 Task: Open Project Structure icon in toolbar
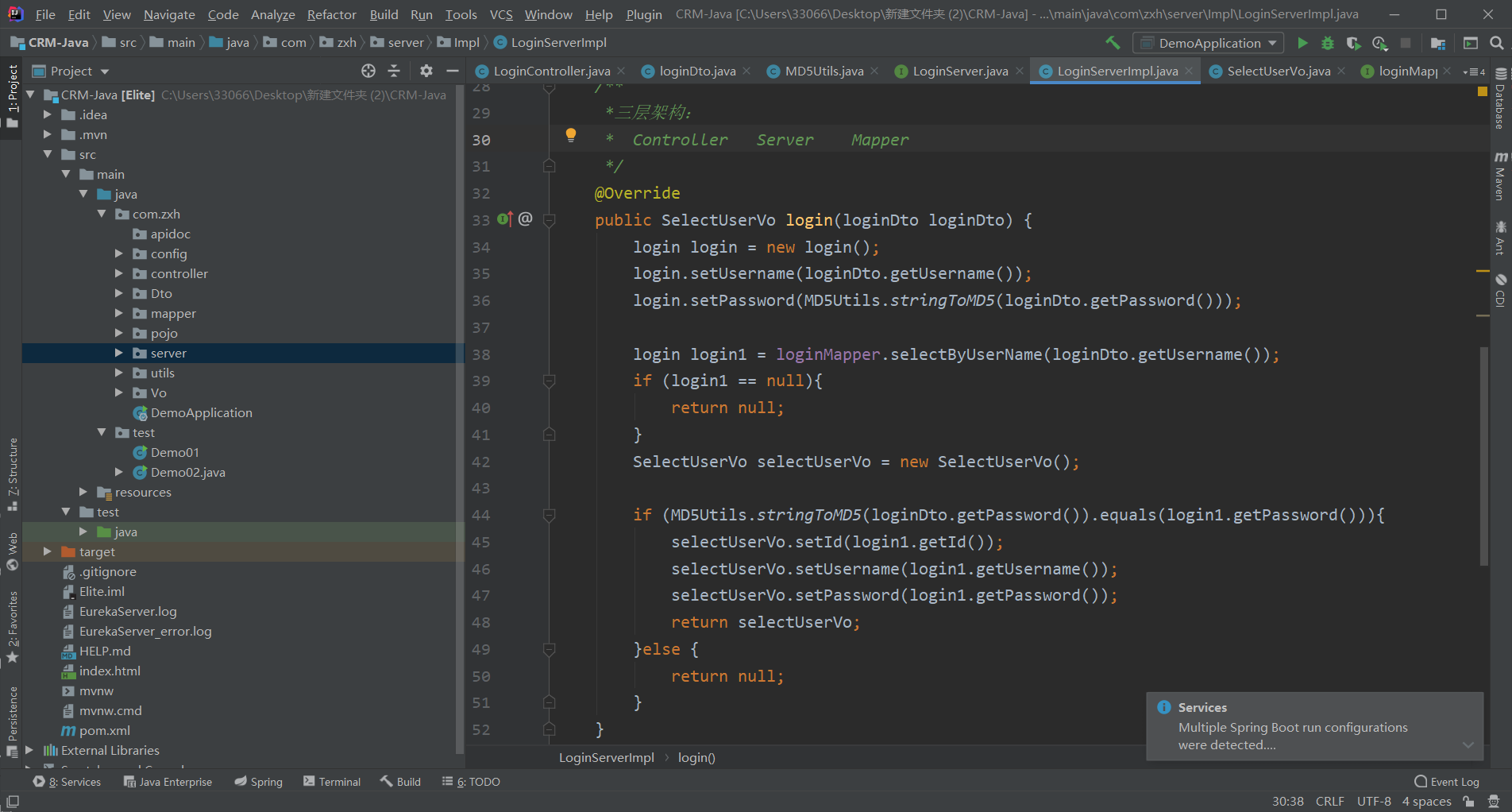tap(1438, 43)
